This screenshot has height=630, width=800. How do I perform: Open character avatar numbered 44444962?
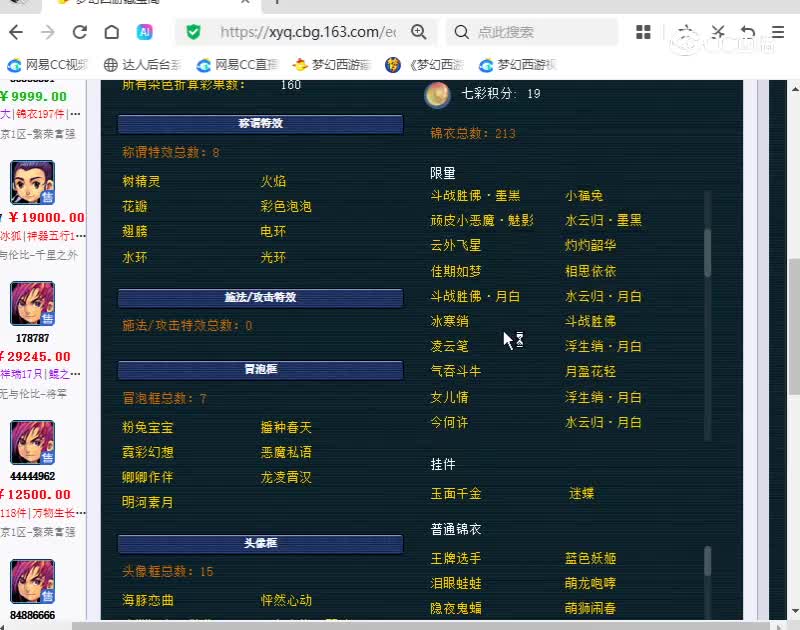click(x=32, y=442)
